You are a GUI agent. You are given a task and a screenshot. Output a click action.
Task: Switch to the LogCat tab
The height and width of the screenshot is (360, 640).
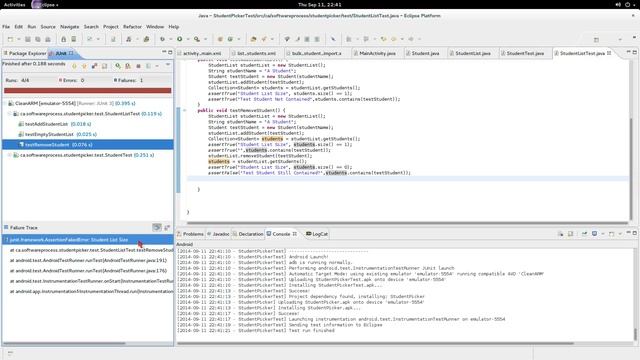click(317, 234)
